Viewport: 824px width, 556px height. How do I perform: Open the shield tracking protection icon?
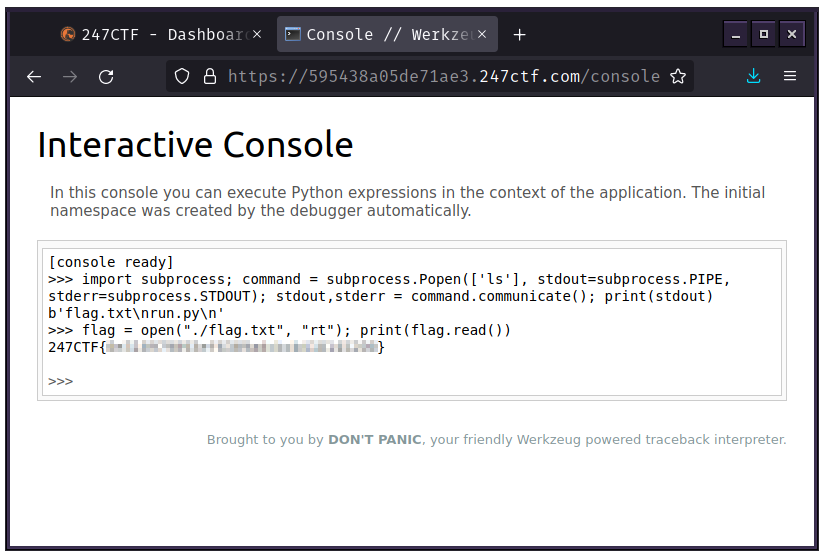pyautogui.click(x=182, y=76)
